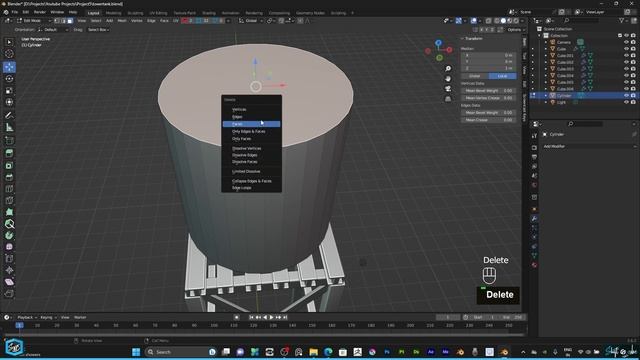Activate the Move tool
This screenshot has height=360, width=640.
[9, 67]
